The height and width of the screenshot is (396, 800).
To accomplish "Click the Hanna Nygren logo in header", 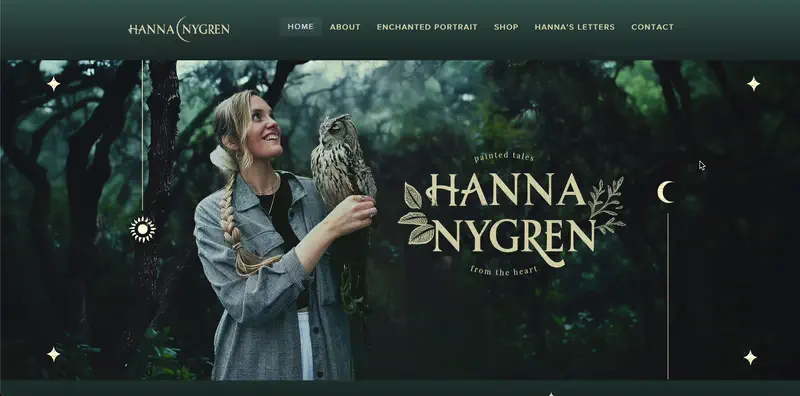I will 179,29.
